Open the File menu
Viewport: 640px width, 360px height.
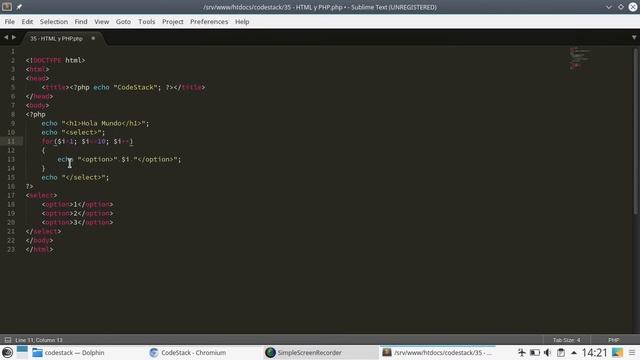[x=9, y=22]
